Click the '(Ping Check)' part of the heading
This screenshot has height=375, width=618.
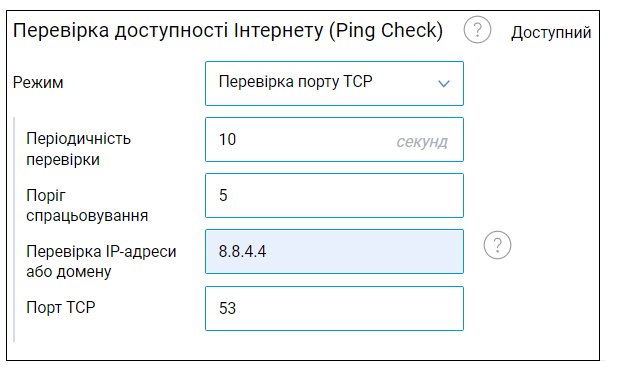click(386, 31)
